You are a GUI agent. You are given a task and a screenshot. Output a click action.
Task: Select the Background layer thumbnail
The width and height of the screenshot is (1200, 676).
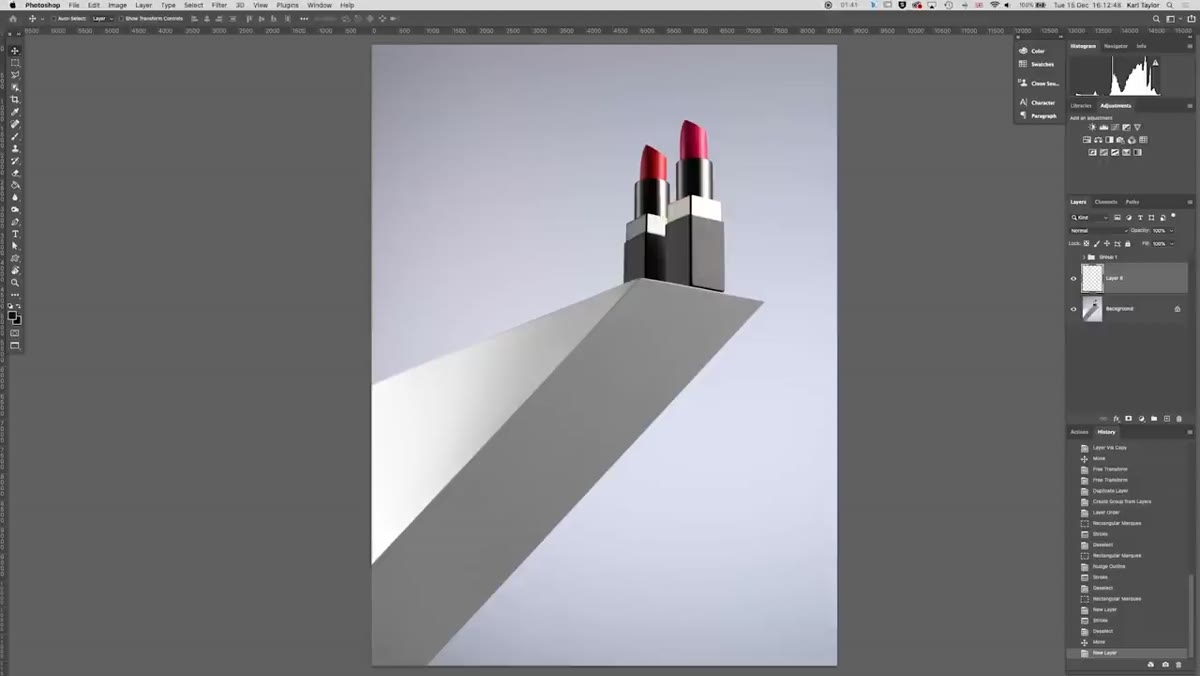pyautogui.click(x=1092, y=309)
